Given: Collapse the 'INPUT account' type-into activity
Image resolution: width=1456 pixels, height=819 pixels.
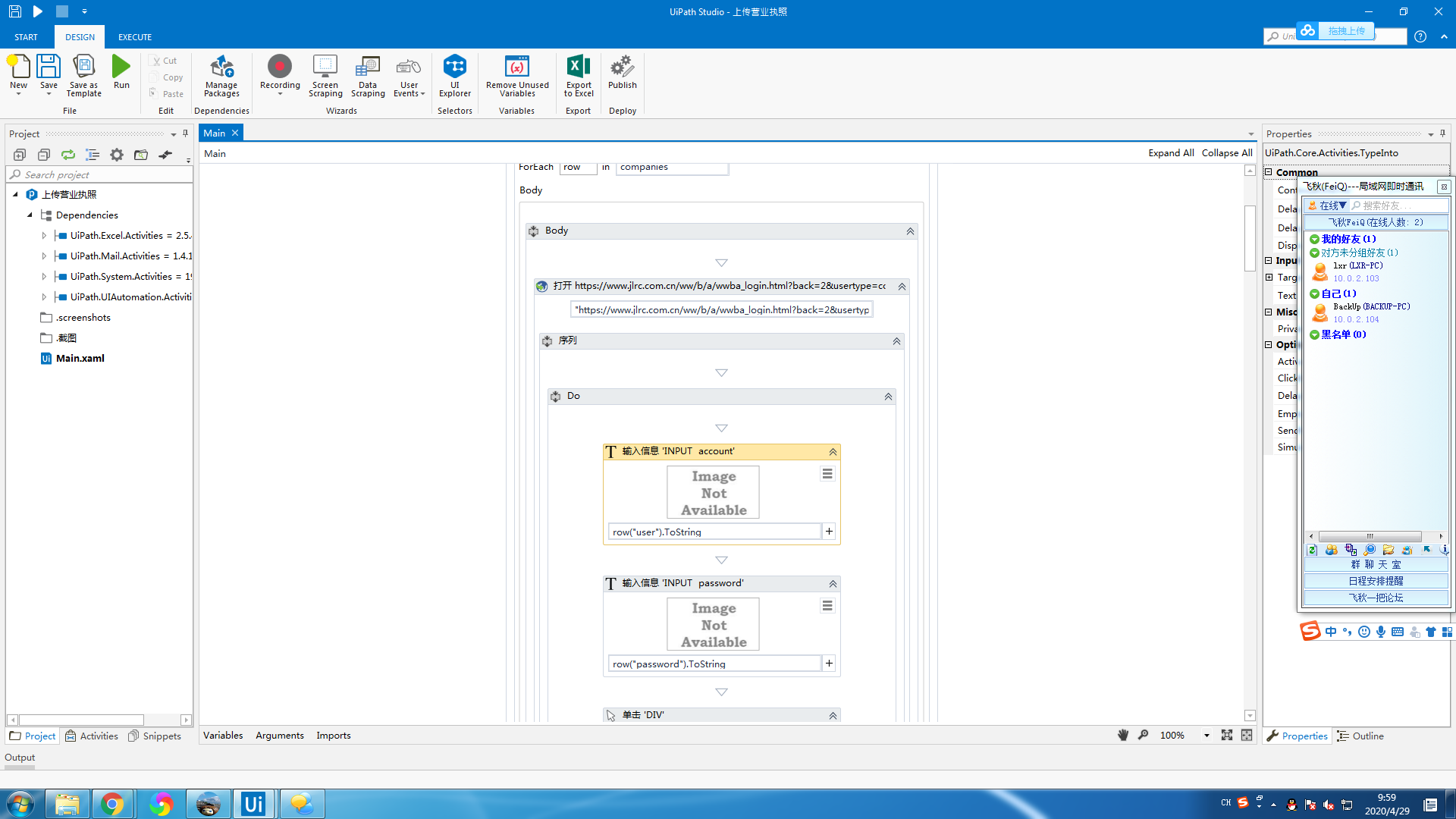Looking at the screenshot, I should pyautogui.click(x=831, y=451).
